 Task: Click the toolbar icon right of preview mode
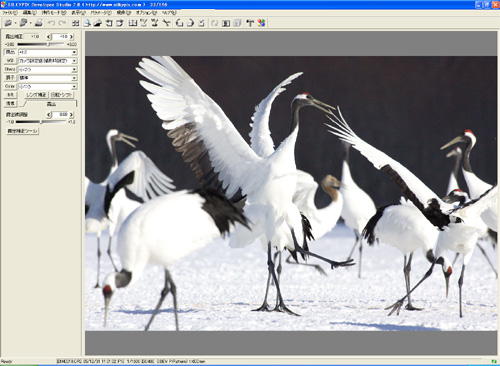point(98,23)
